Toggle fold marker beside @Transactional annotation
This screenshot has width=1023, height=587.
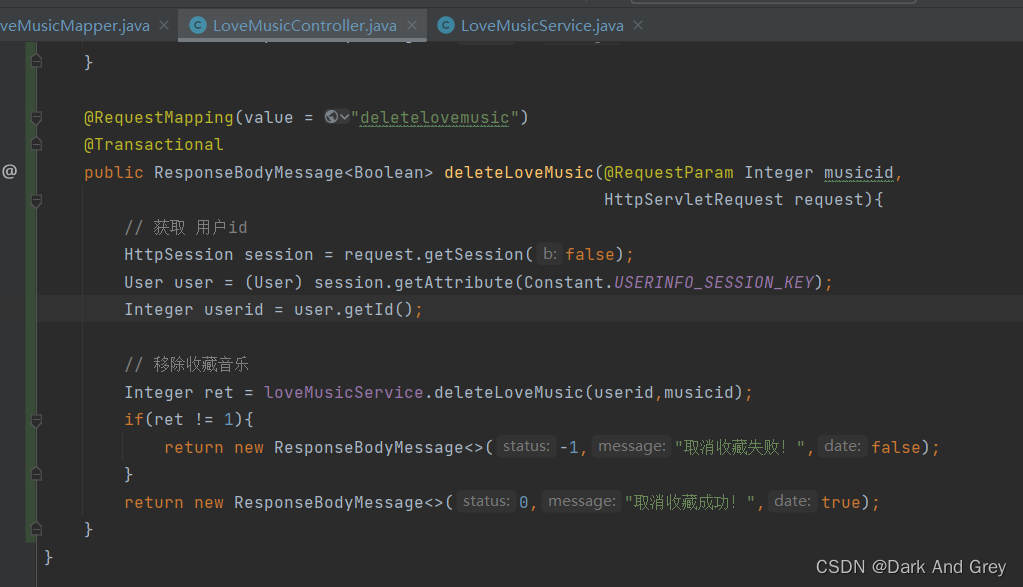37,144
